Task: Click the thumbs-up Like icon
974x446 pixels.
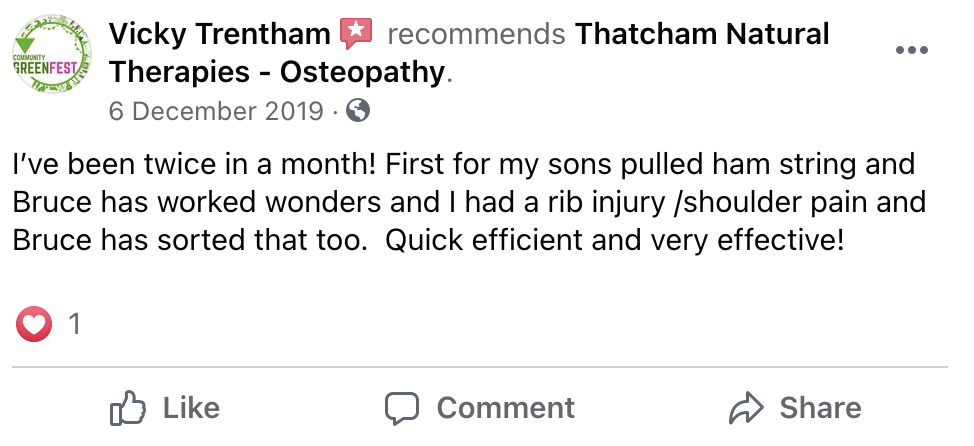Action: tap(128, 408)
